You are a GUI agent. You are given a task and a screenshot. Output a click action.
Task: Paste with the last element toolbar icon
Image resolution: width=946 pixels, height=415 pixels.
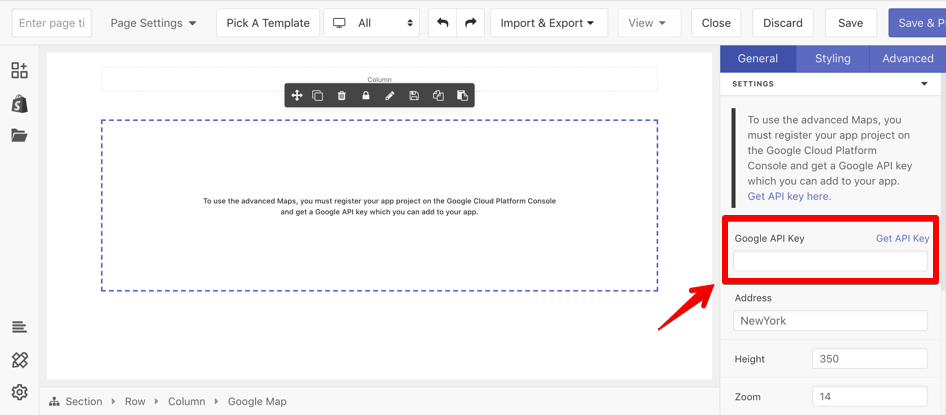point(463,95)
